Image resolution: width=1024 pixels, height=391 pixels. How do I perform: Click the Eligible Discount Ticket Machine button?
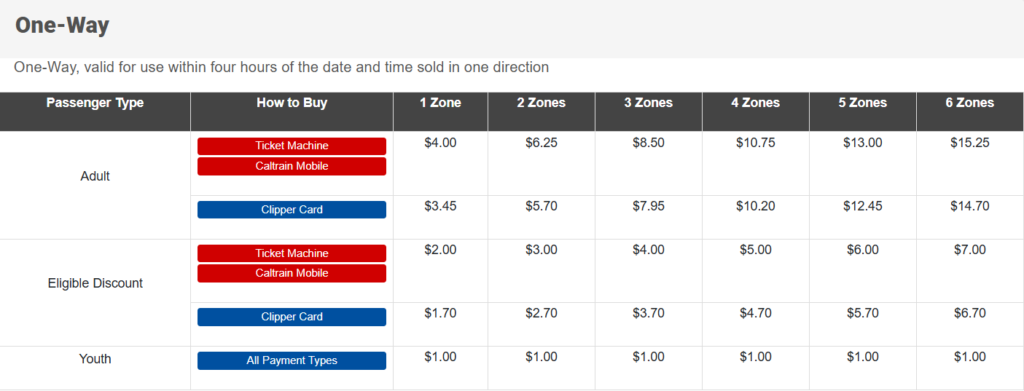[292, 253]
